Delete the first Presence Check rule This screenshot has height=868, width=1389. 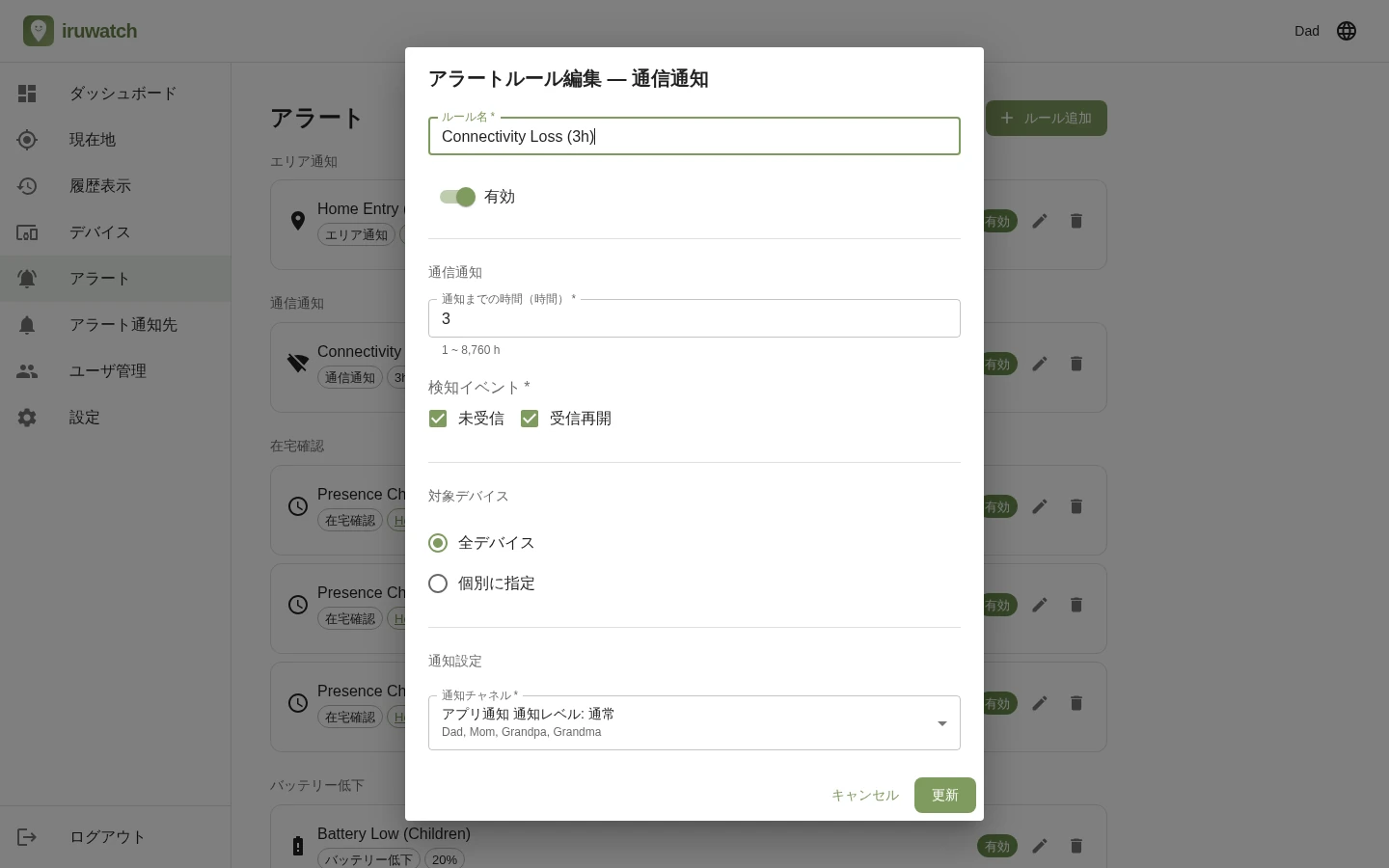pos(1076,506)
